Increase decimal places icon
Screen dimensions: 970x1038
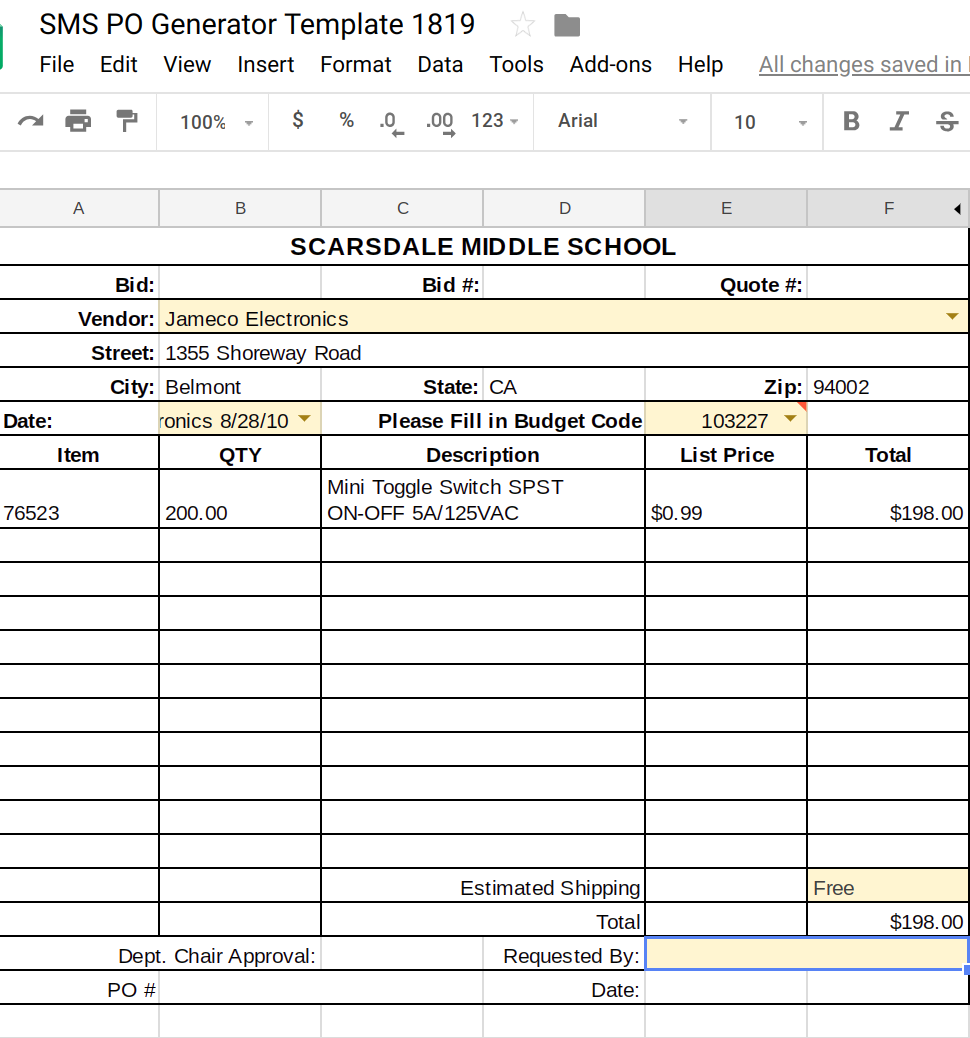[440, 123]
